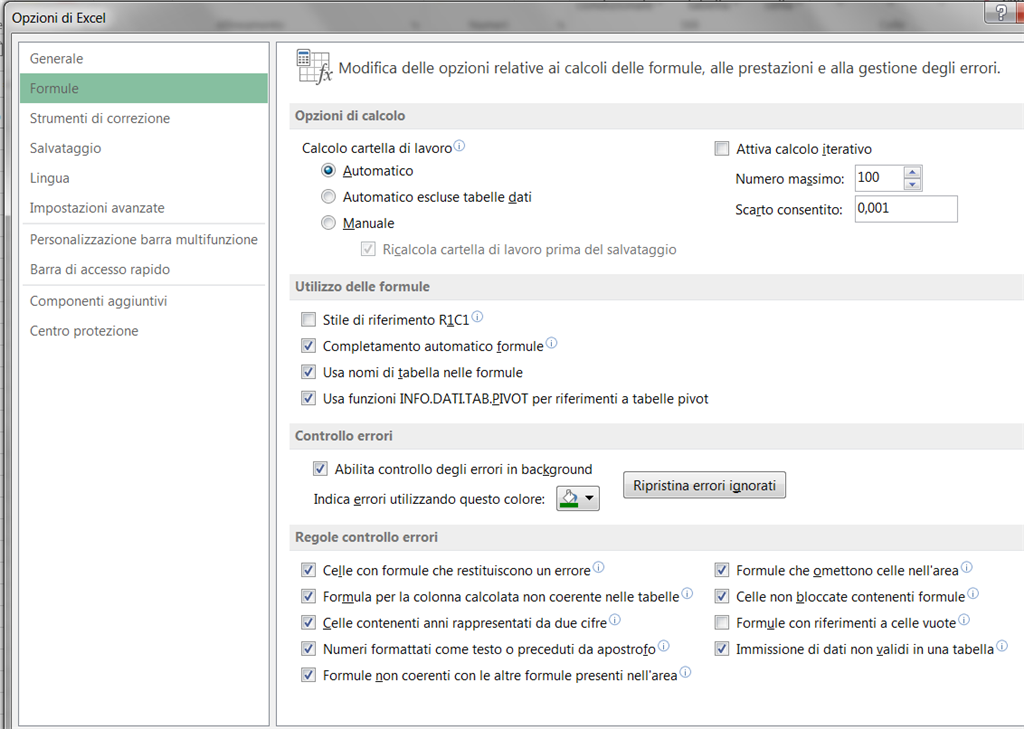Click the Numero massimo iterations field
Viewport: 1024px width, 729px height.
(879, 178)
